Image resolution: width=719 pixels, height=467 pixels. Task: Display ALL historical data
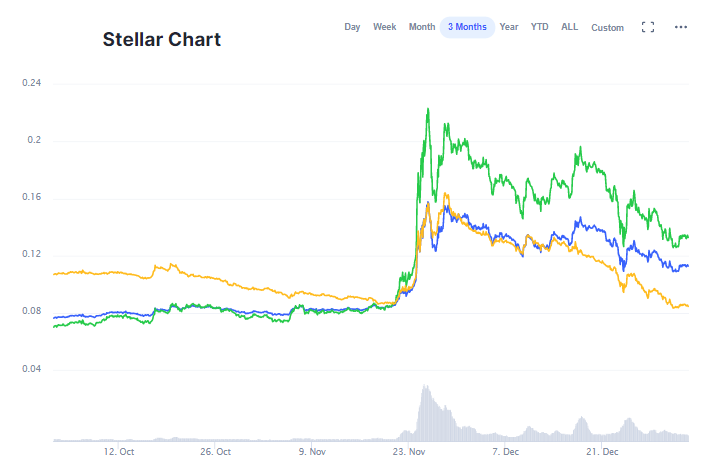pos(569,27)
